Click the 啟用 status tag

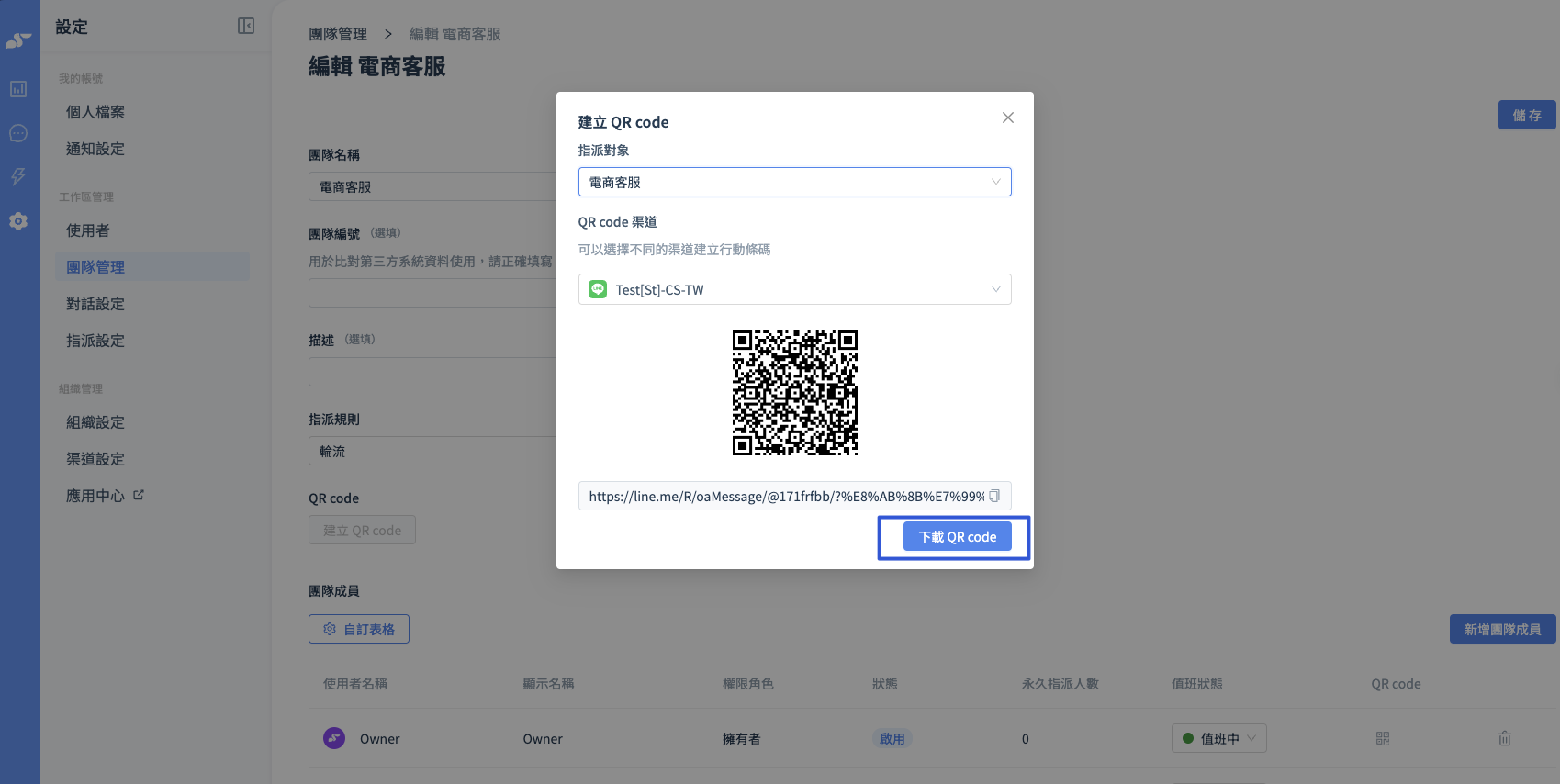(x=892, y=738)
